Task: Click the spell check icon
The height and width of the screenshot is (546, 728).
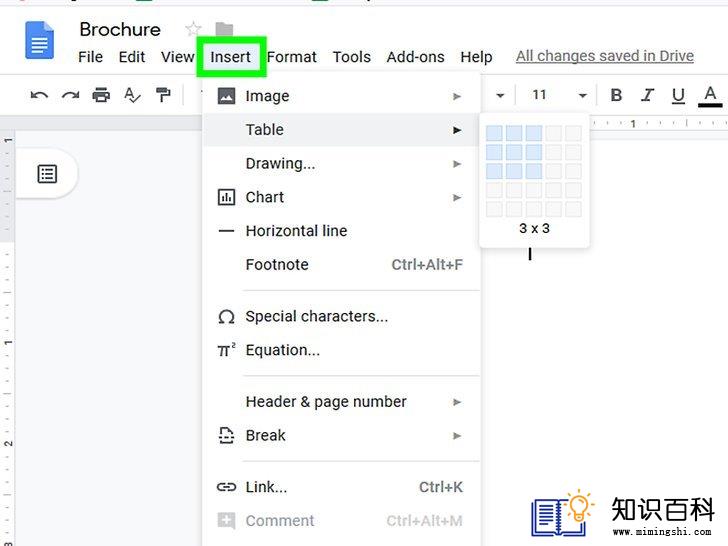Action: (x=132, y=96)
